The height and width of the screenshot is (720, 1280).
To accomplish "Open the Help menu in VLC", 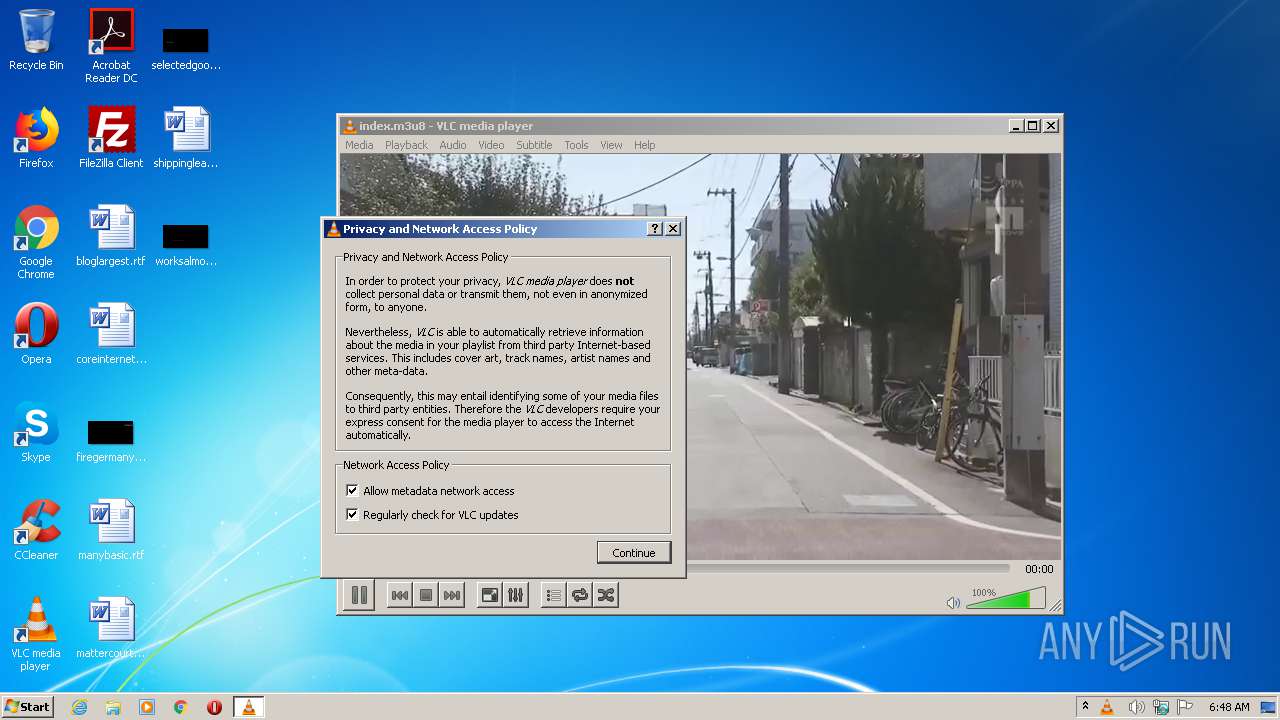I will [645, 145].
